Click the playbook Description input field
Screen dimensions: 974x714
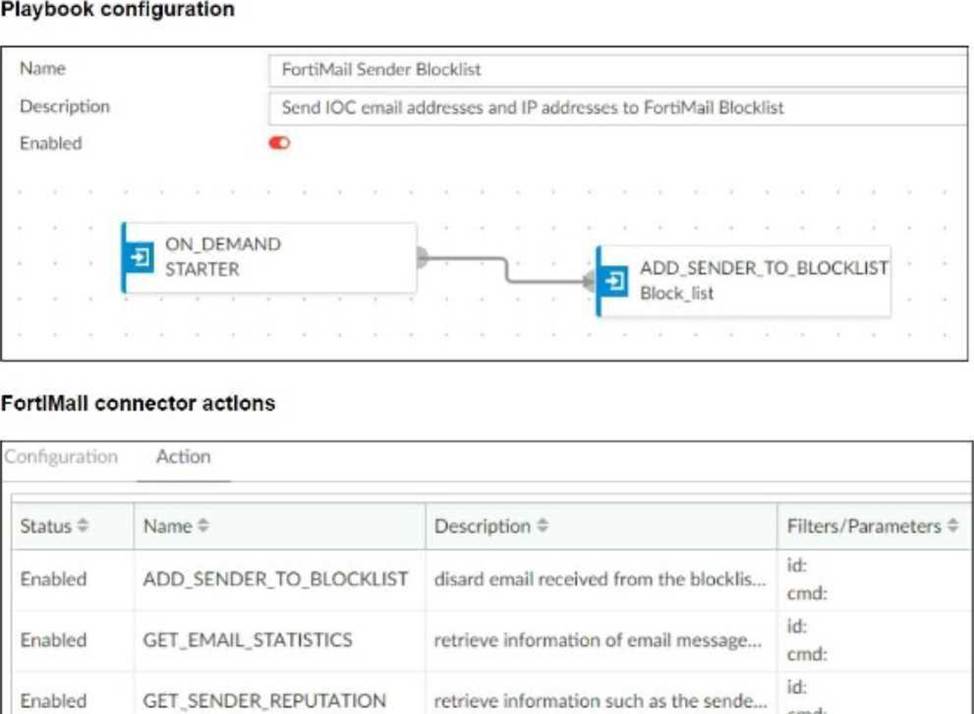click(615, 107)
